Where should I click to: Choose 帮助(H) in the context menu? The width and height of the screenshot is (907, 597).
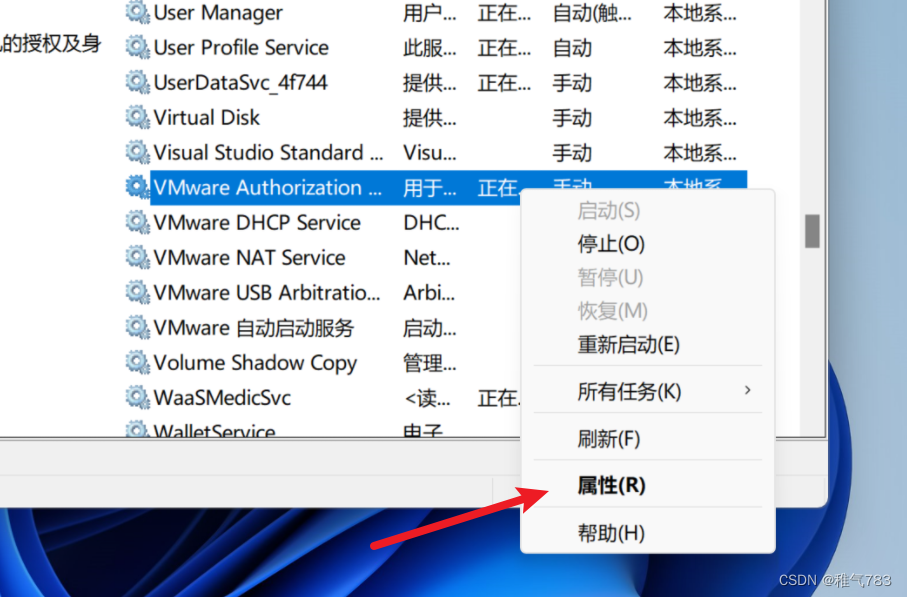coord(611,533)
